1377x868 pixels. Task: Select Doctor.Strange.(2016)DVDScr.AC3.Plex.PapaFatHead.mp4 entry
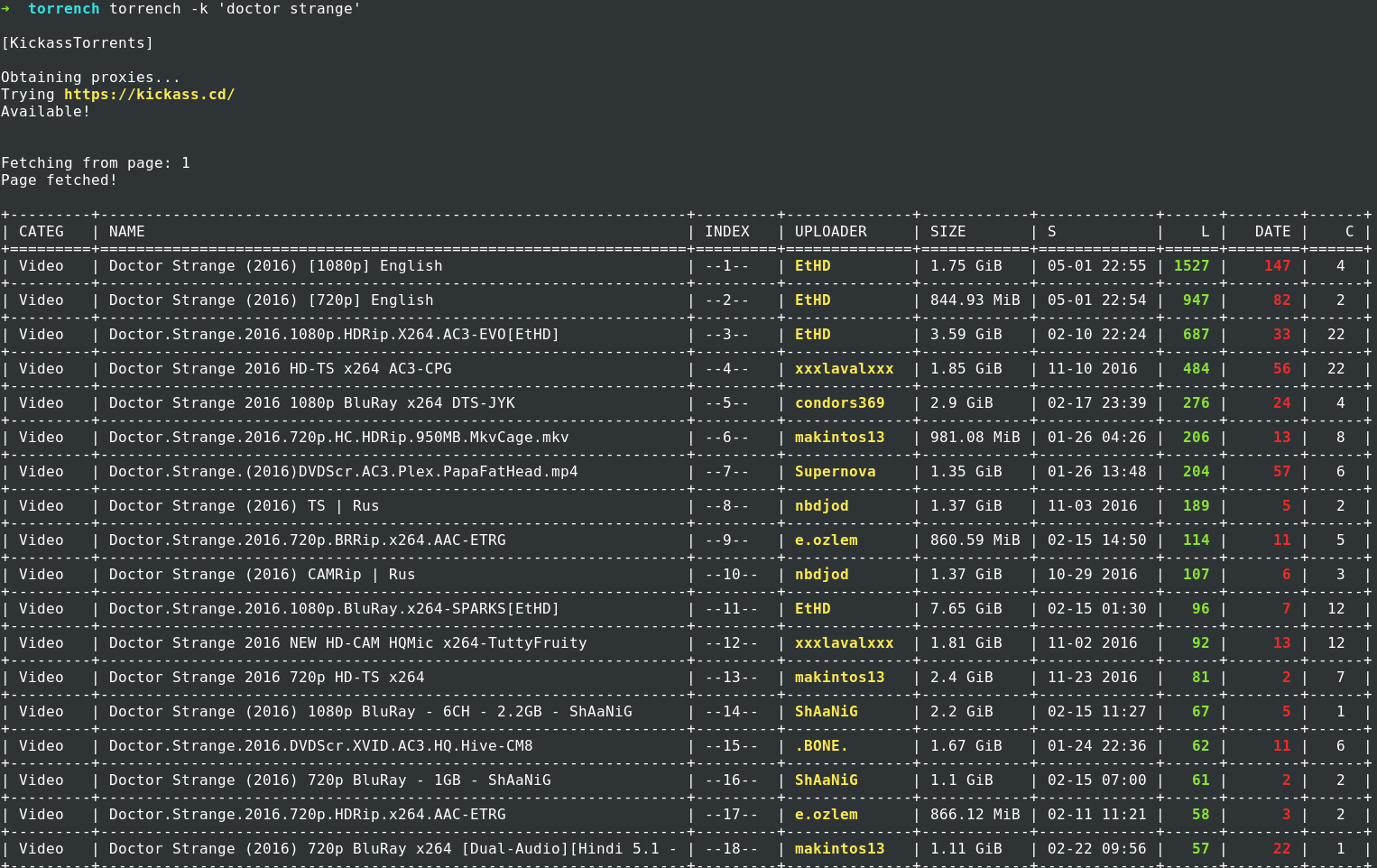coord(344,471)
